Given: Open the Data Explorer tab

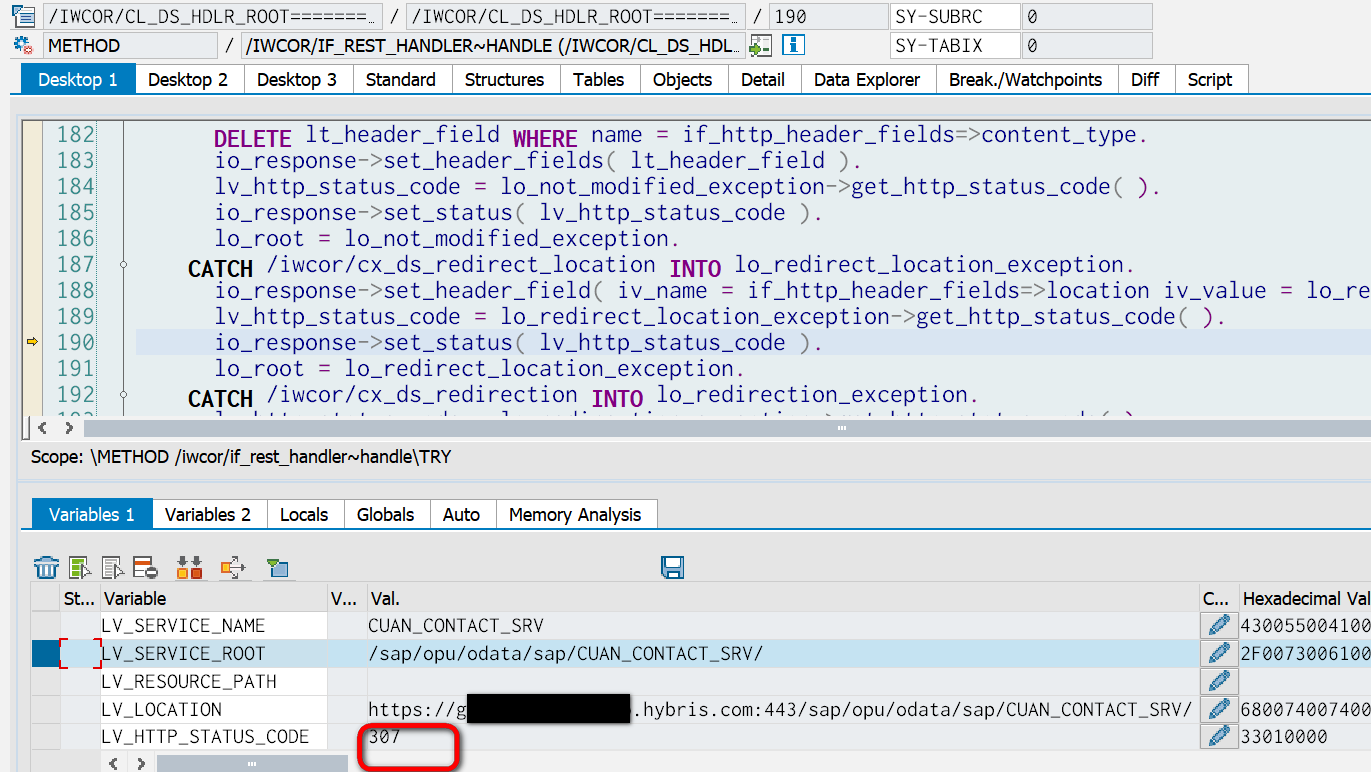Looking at the screenshot, I should tap(867, 80).
